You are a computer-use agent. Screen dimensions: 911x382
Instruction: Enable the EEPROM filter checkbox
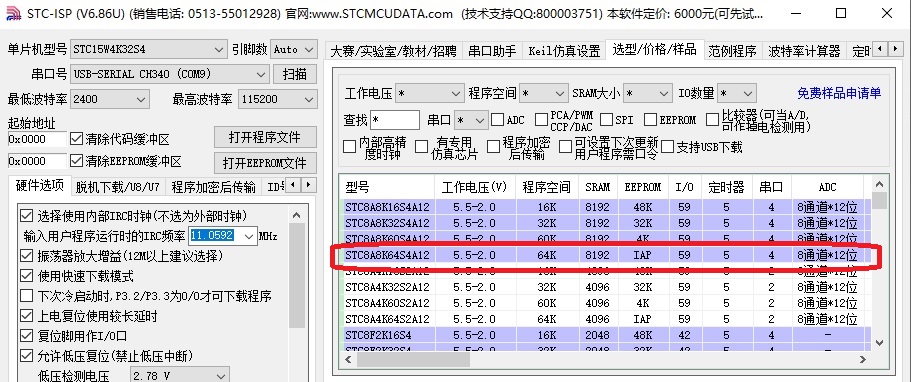[x=650, y=120]
